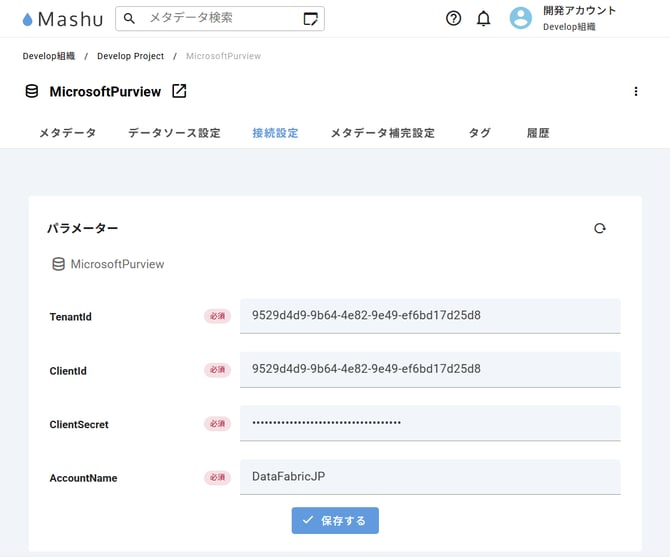The height and width of the screenshot is (557, 670).
Task: Focus the メタデータ検索 search field
Action: point(220,18)
